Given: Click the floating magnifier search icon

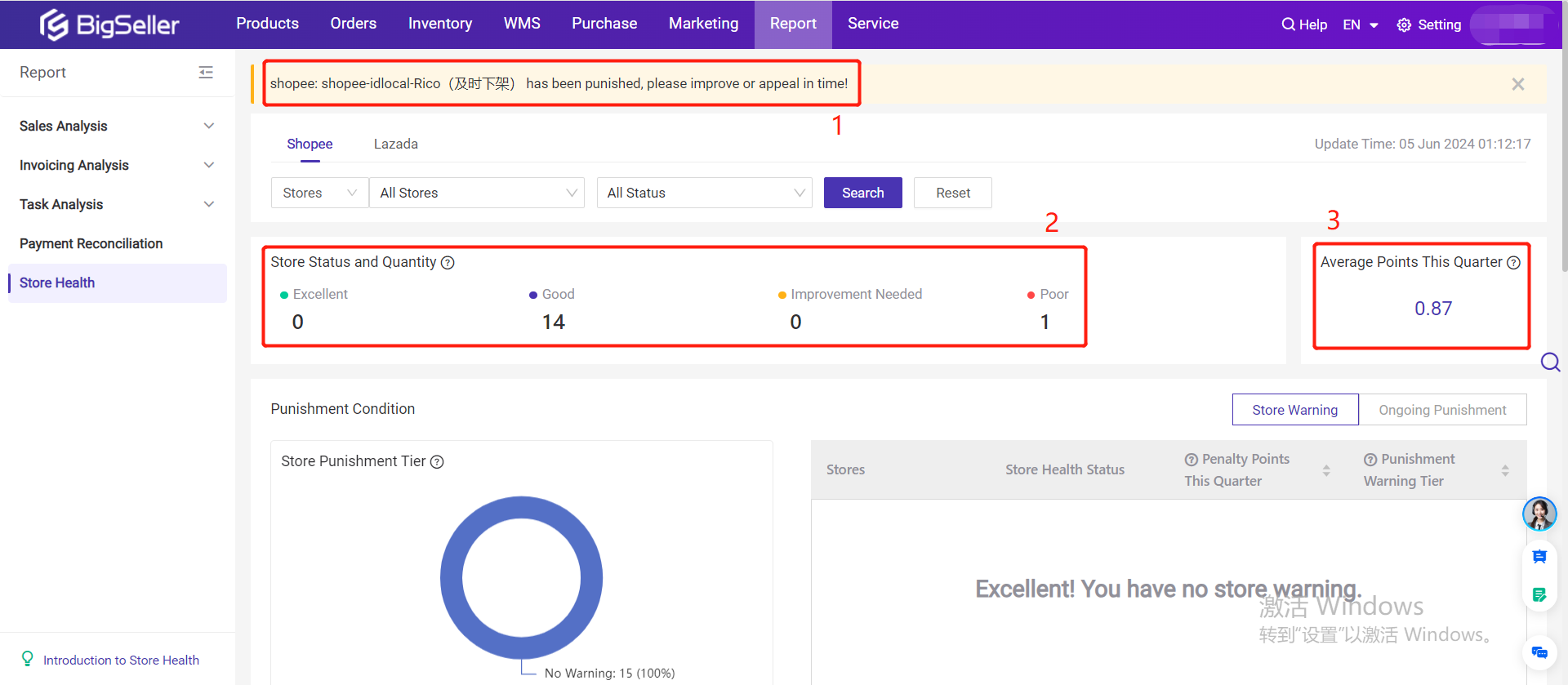Looking at the screenshot, I should coord(1549,363).
